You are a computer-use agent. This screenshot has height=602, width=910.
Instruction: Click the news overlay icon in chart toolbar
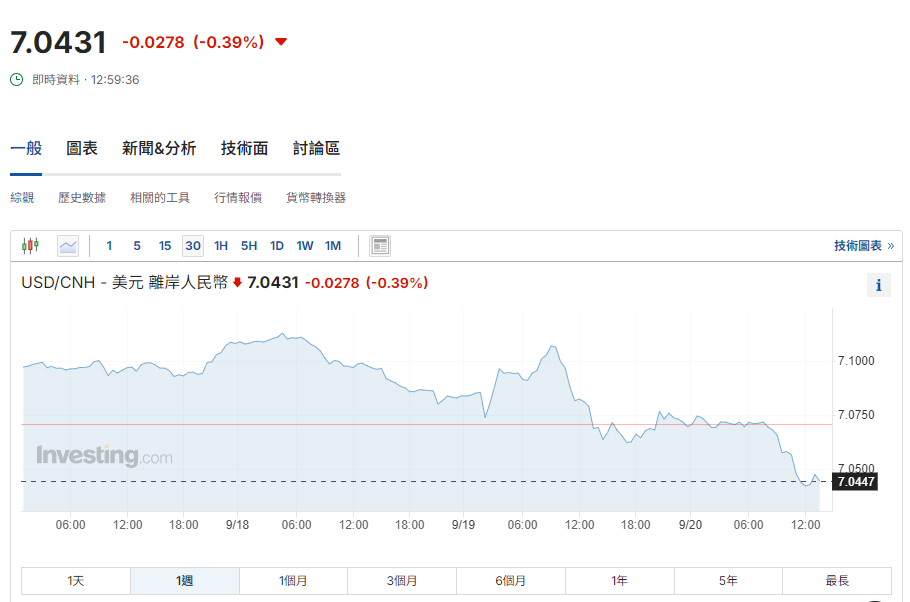pos(380,246)
